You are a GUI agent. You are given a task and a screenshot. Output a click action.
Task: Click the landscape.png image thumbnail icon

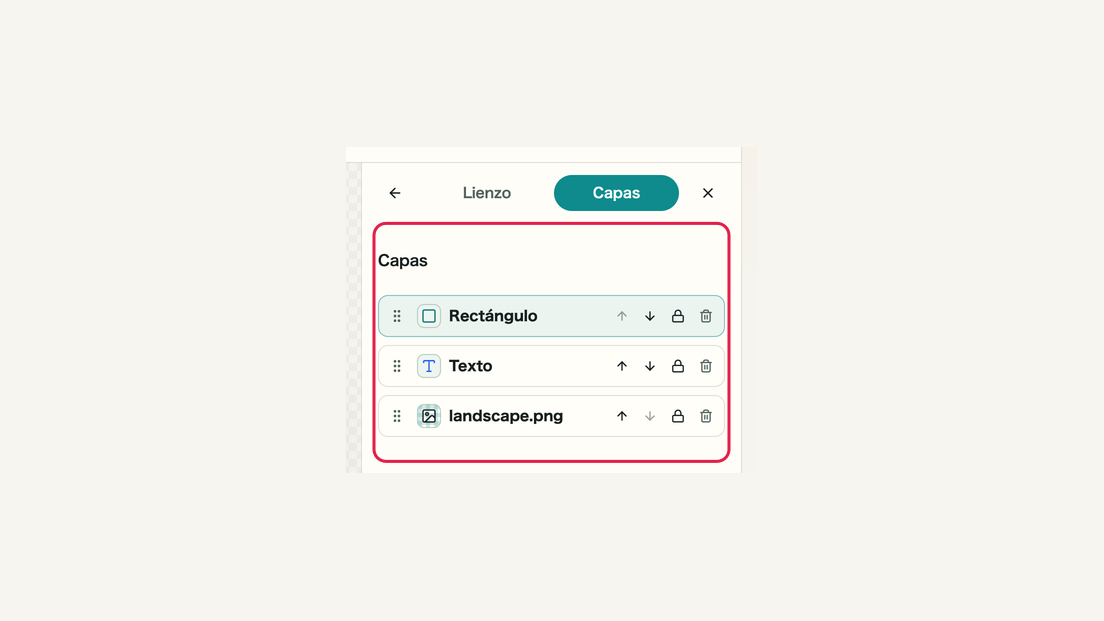pyautogui.click(x=429, y=416)
